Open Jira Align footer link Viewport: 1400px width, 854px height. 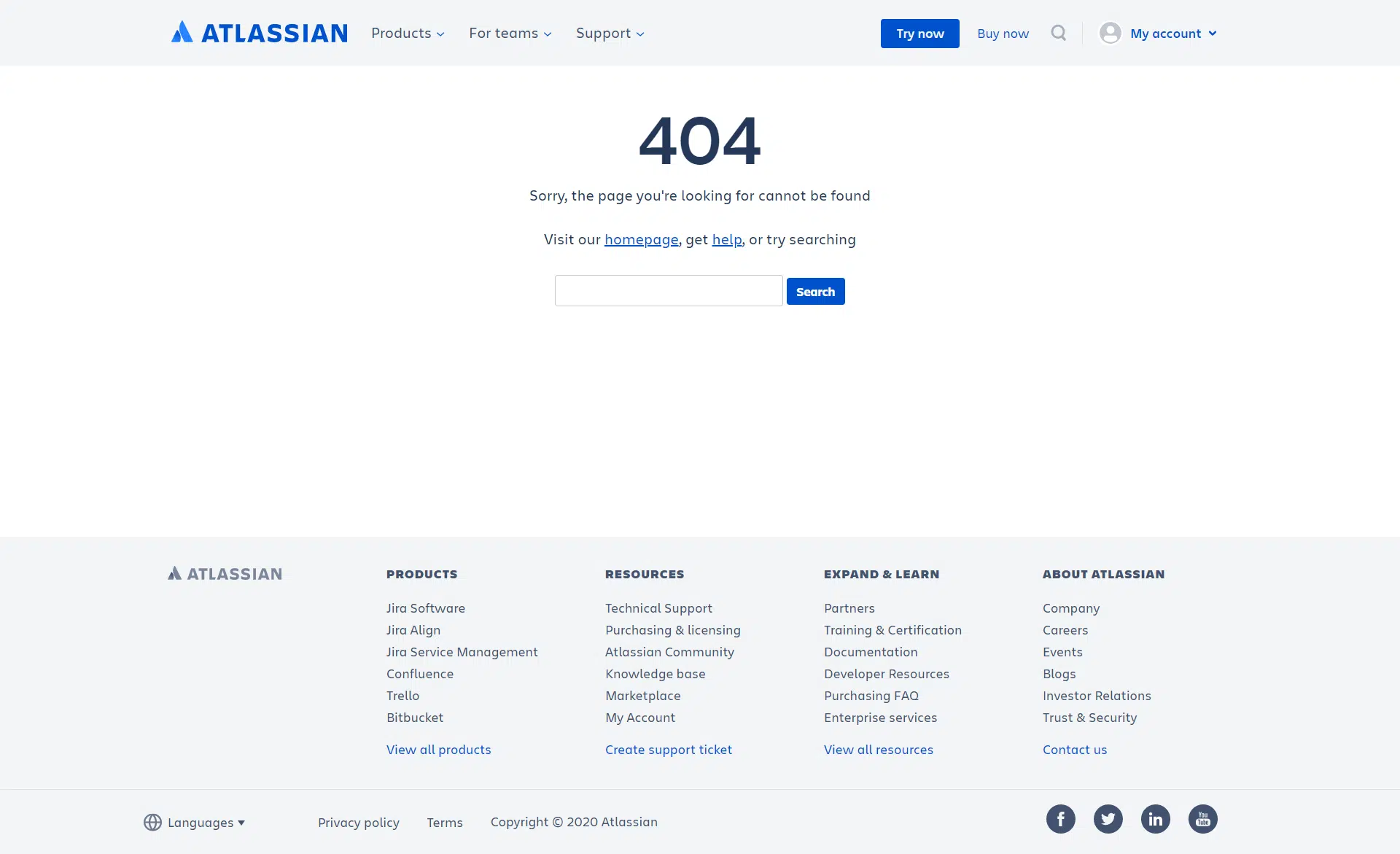(413, 630)
